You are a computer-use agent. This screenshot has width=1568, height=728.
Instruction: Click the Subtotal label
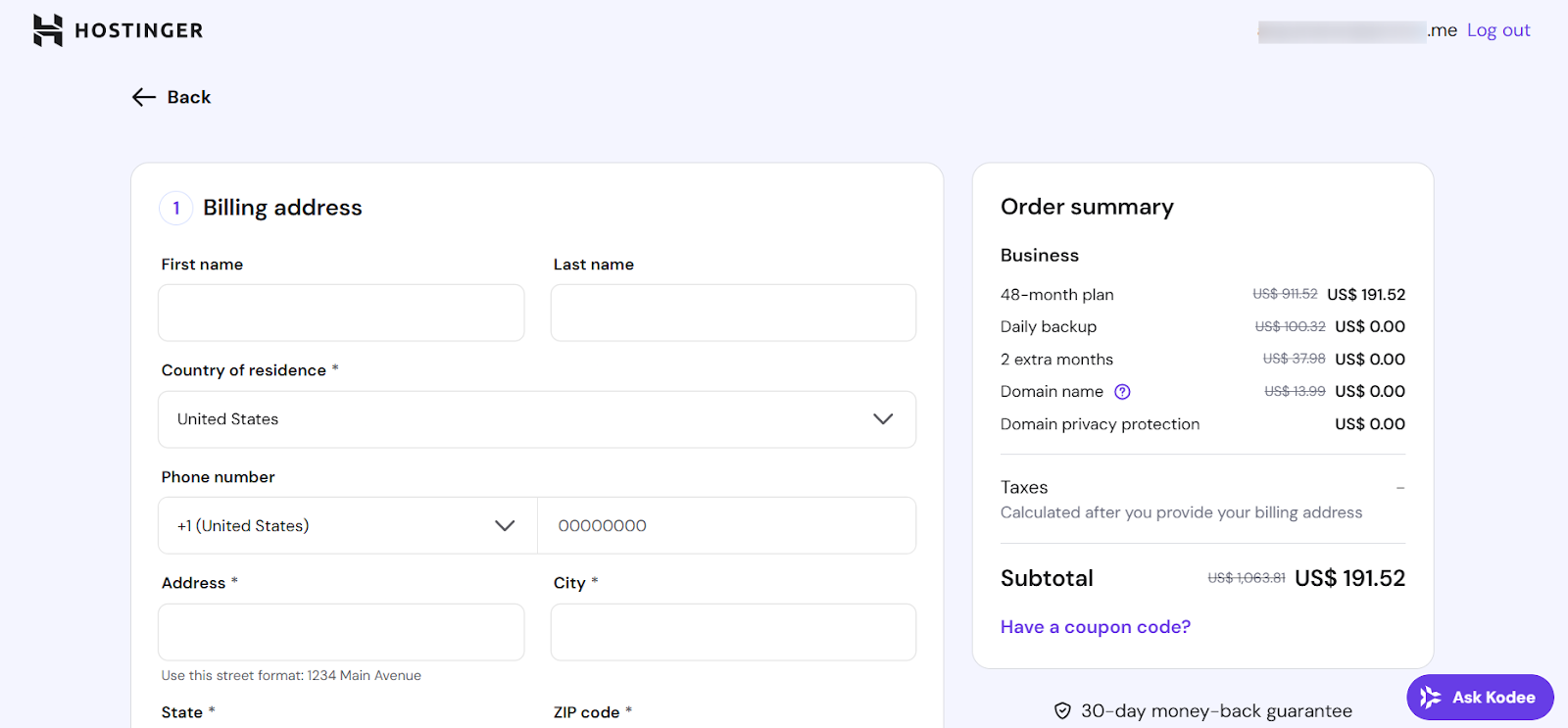(1047, 579)
